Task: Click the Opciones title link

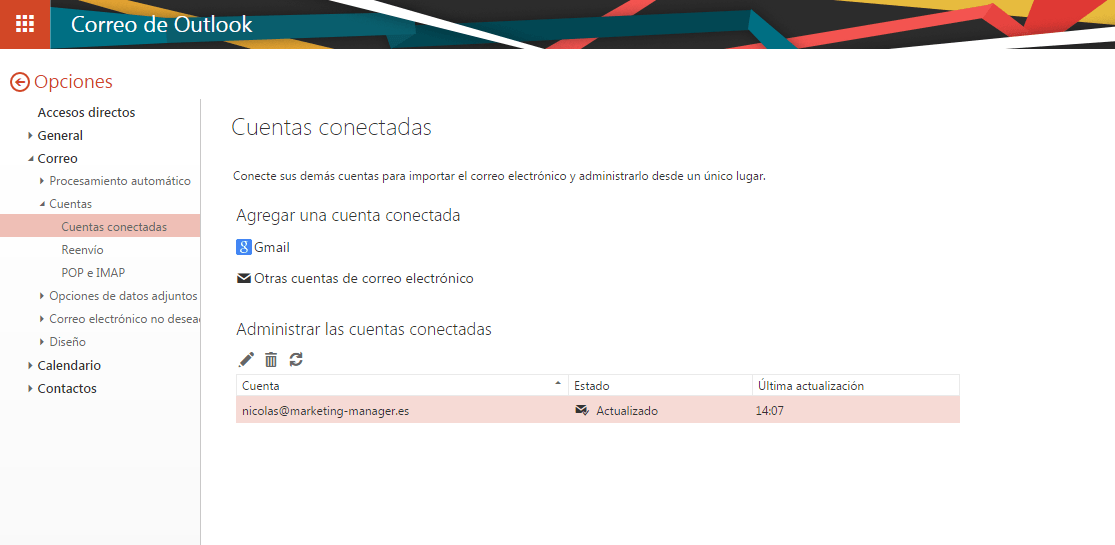Action: tap(73, 82)
